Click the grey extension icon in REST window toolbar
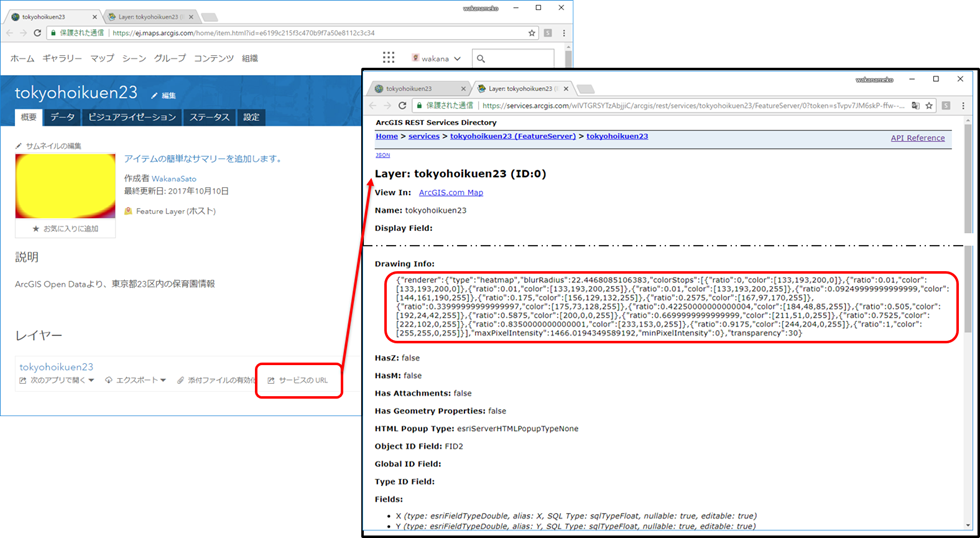This screenshot has height=538, width=980. coord(946,106)
